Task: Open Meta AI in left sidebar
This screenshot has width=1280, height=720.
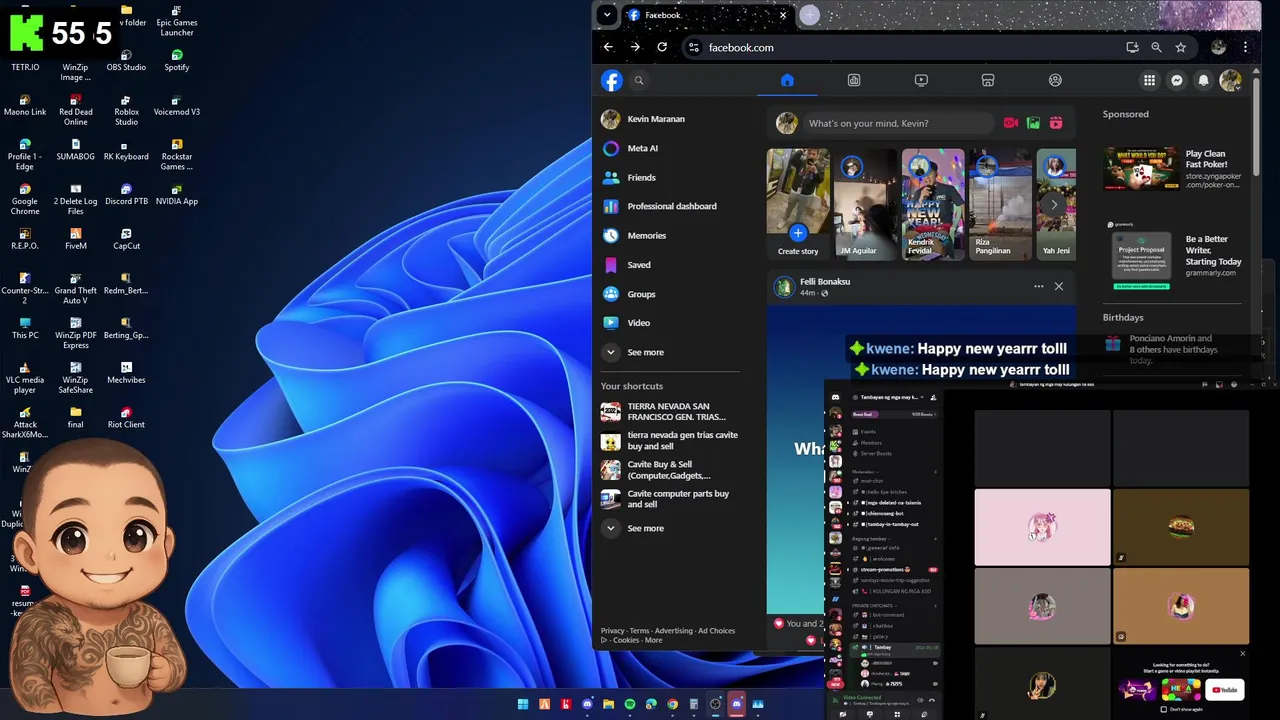Action: pos(670,148)
